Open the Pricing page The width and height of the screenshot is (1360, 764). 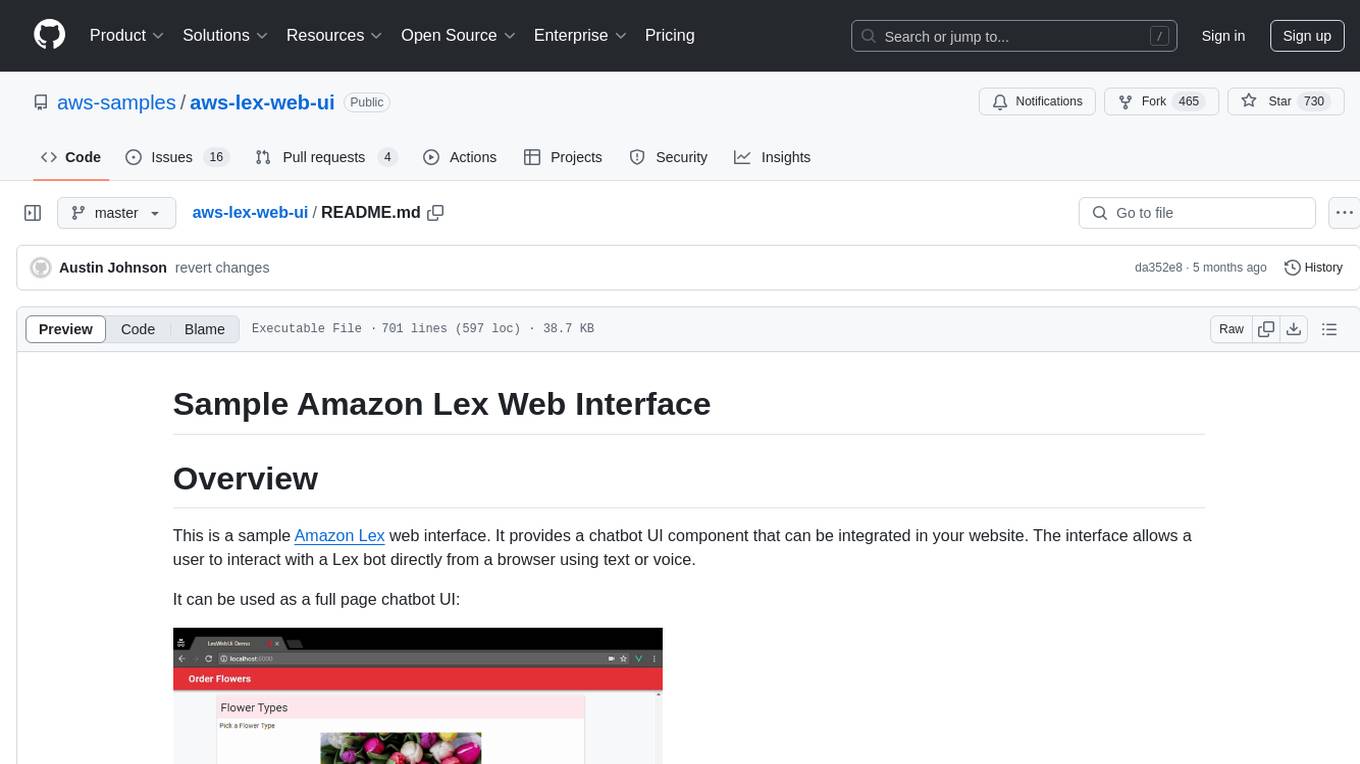click(x=670, y=35)
